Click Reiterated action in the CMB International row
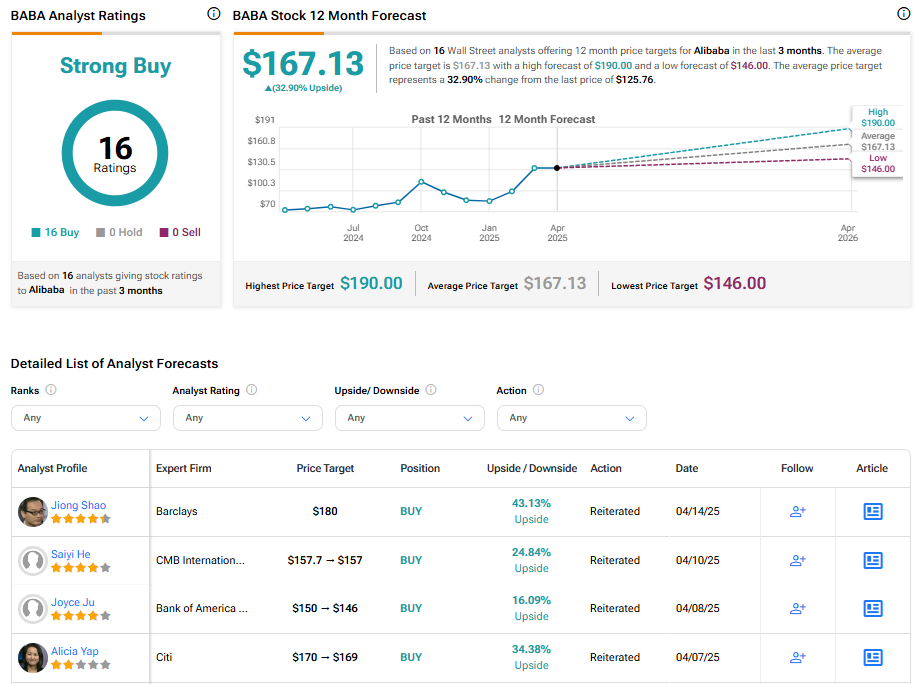Screen dimensions: 918x684 (x=615, y=560)
